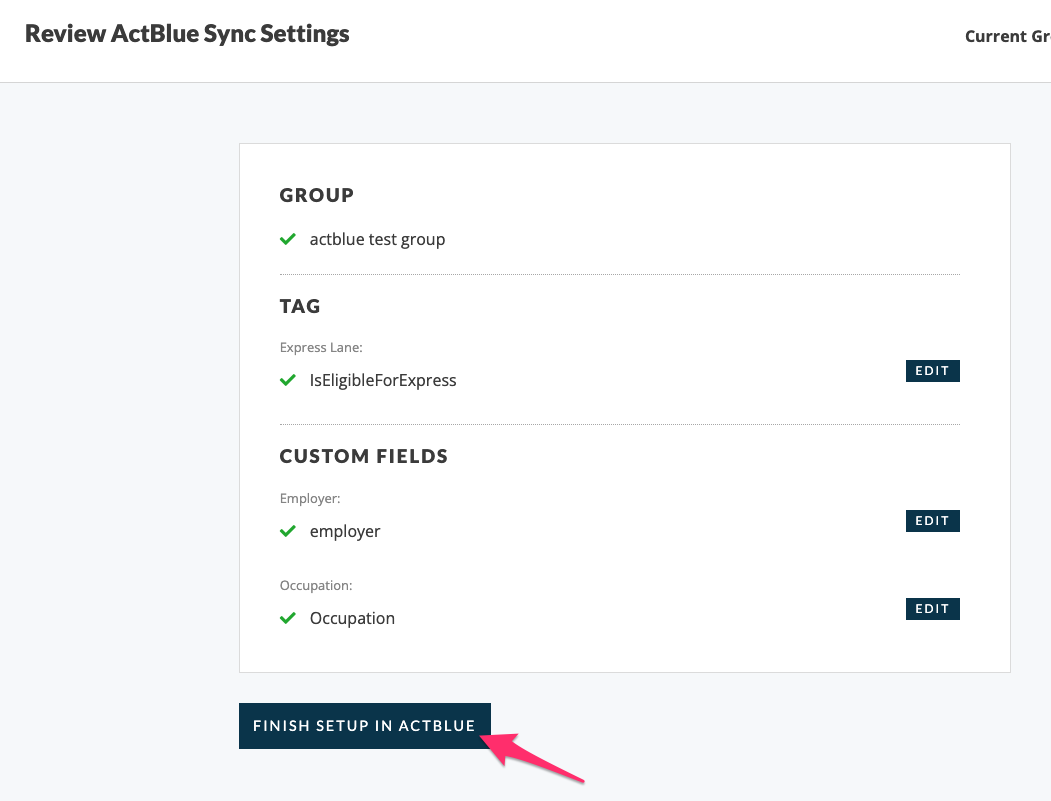Edit the Occupation custom field
The width and height of the screenshot is (1051, 801).
(x=932, y=609)
